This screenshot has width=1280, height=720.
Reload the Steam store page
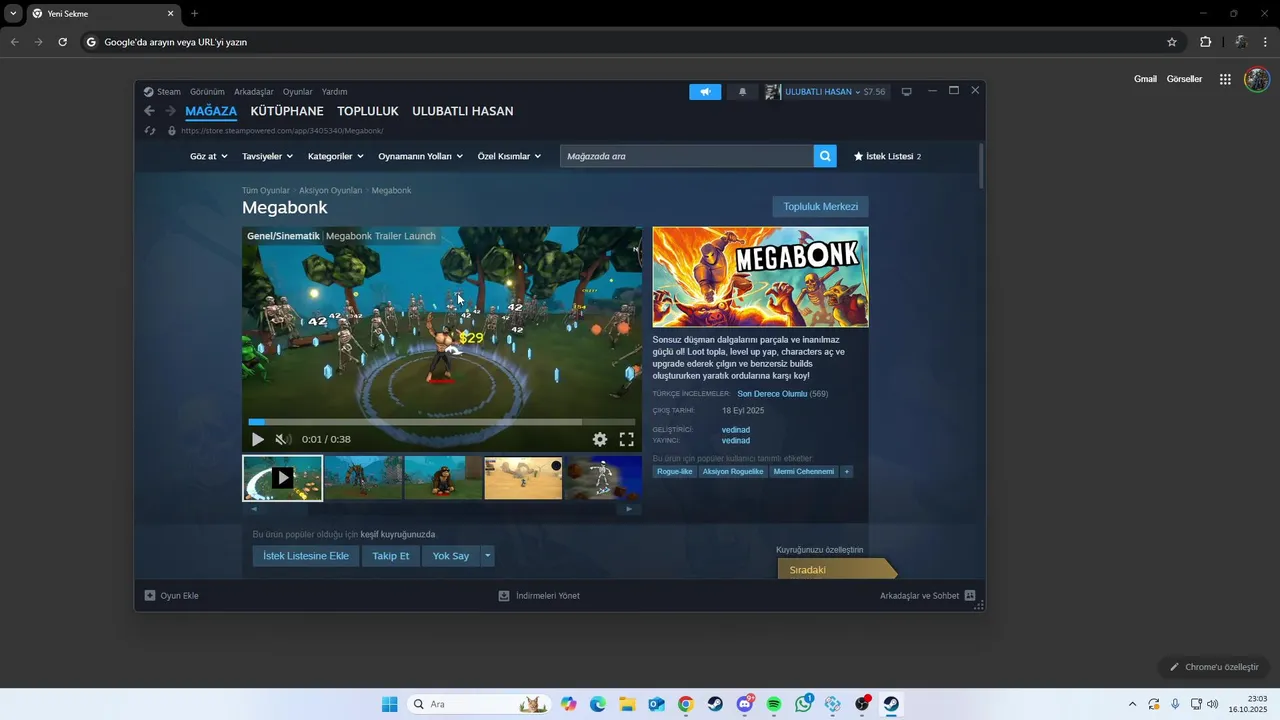point(150,130)
